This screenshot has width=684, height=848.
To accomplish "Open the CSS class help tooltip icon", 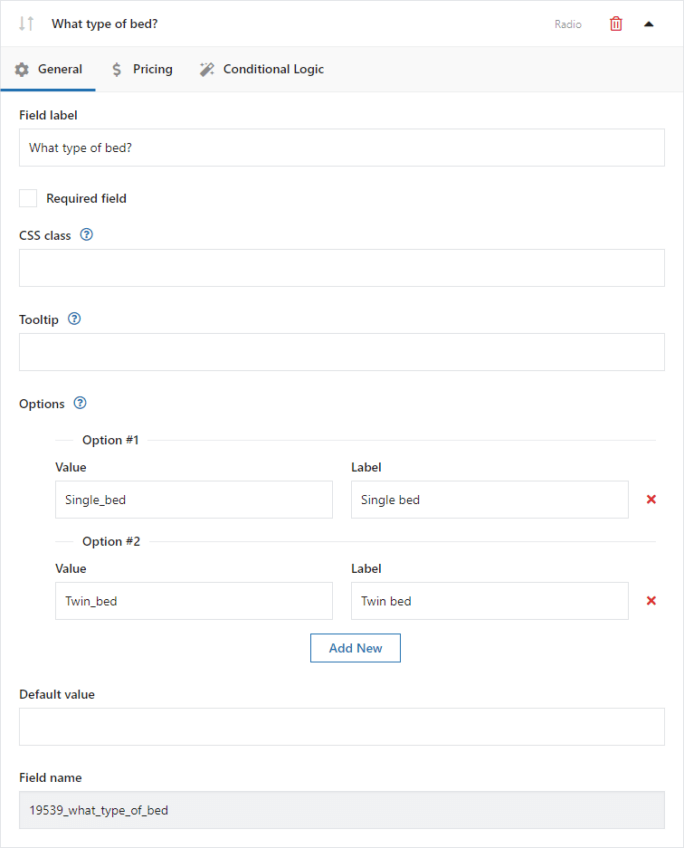I will (x=86, y=235).
